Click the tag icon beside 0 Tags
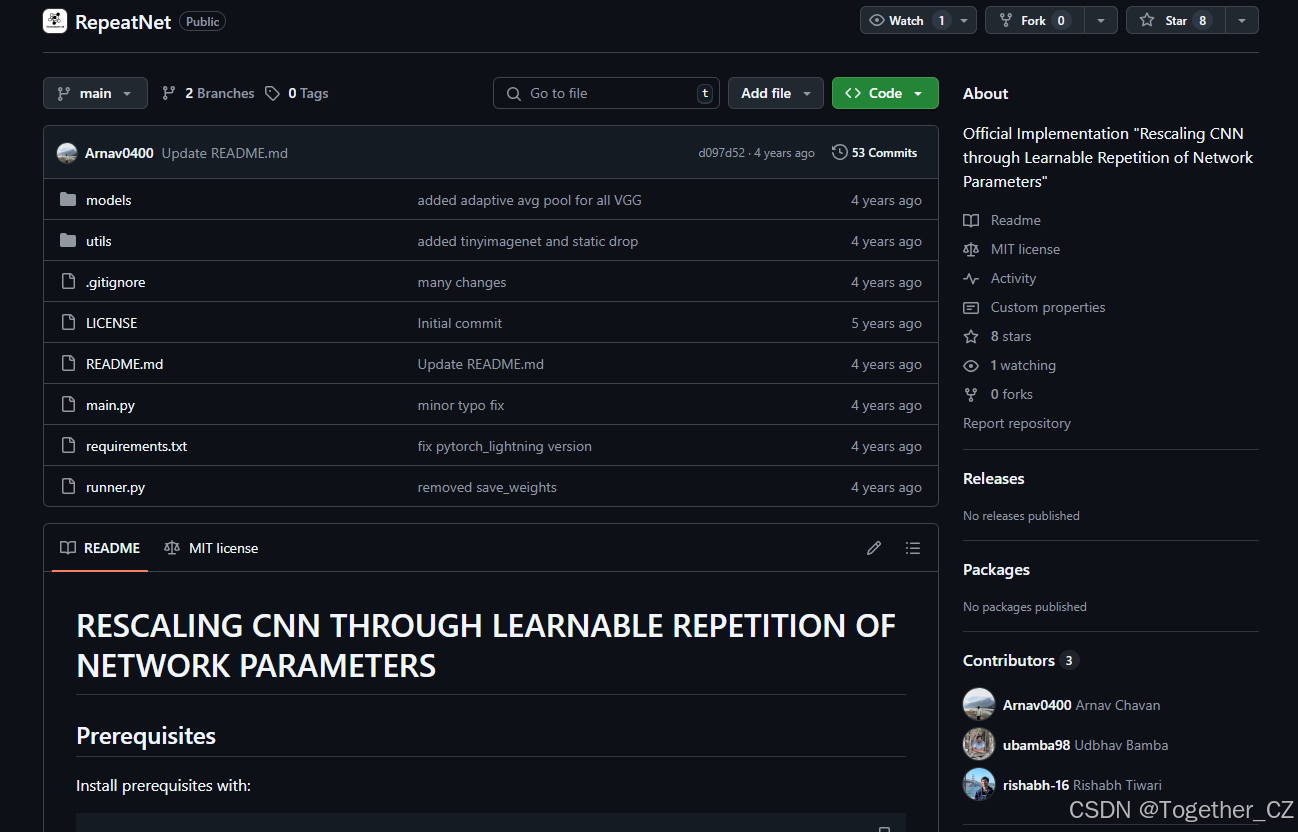Screen dimensions: 1298x832 [273, 93]
